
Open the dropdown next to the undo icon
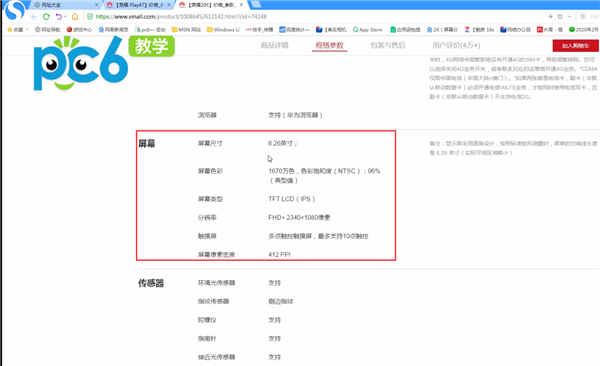click(x=65, y=16)
